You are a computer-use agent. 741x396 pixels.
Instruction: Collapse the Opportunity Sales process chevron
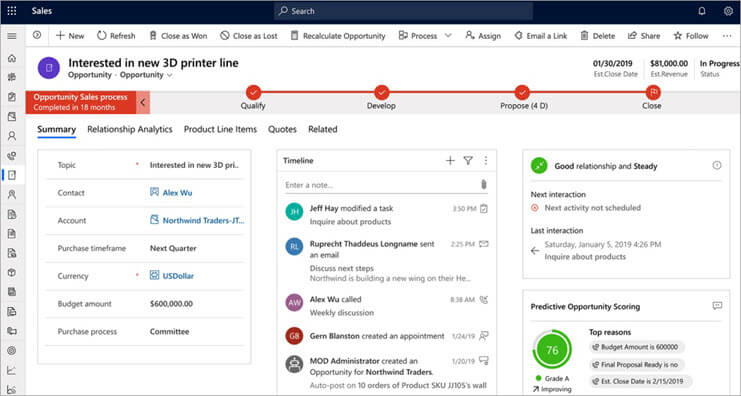(x=143, y=102)
